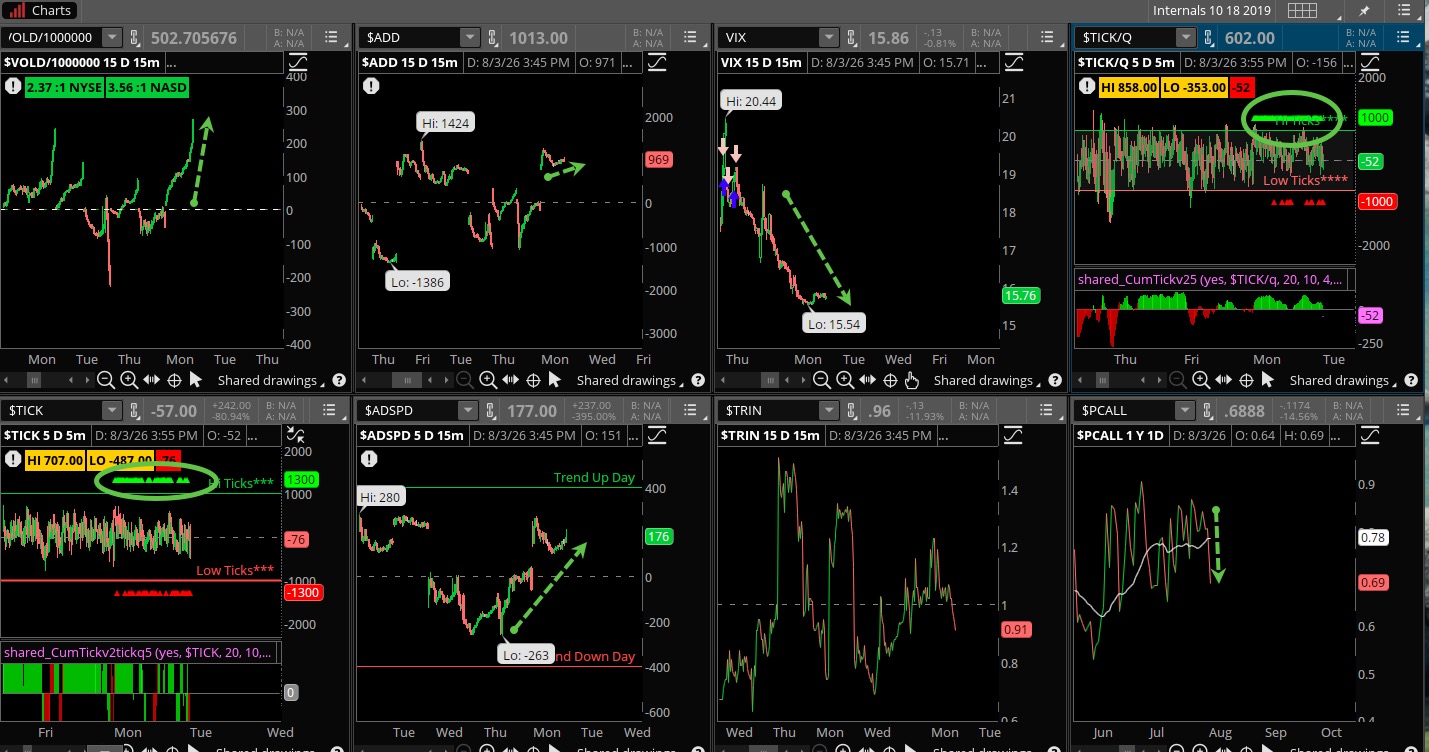Select the pointer tool under the $ADD chart
The height and width of the screenshot is (752, 1429).
(x=553, y=380)
